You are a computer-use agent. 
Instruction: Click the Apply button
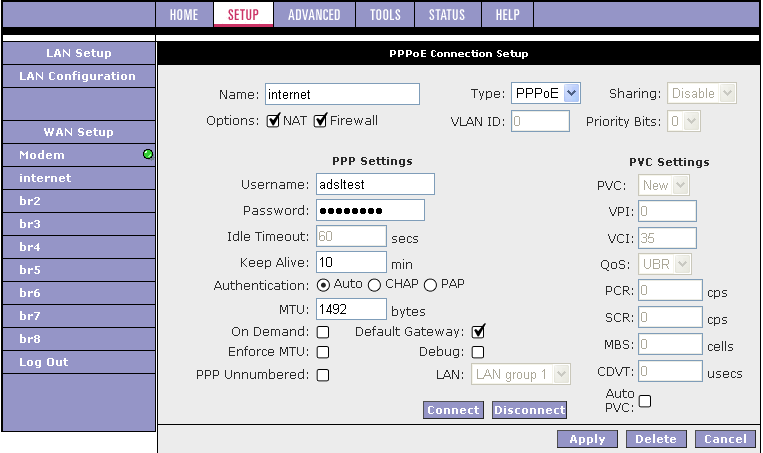[587, 439]
